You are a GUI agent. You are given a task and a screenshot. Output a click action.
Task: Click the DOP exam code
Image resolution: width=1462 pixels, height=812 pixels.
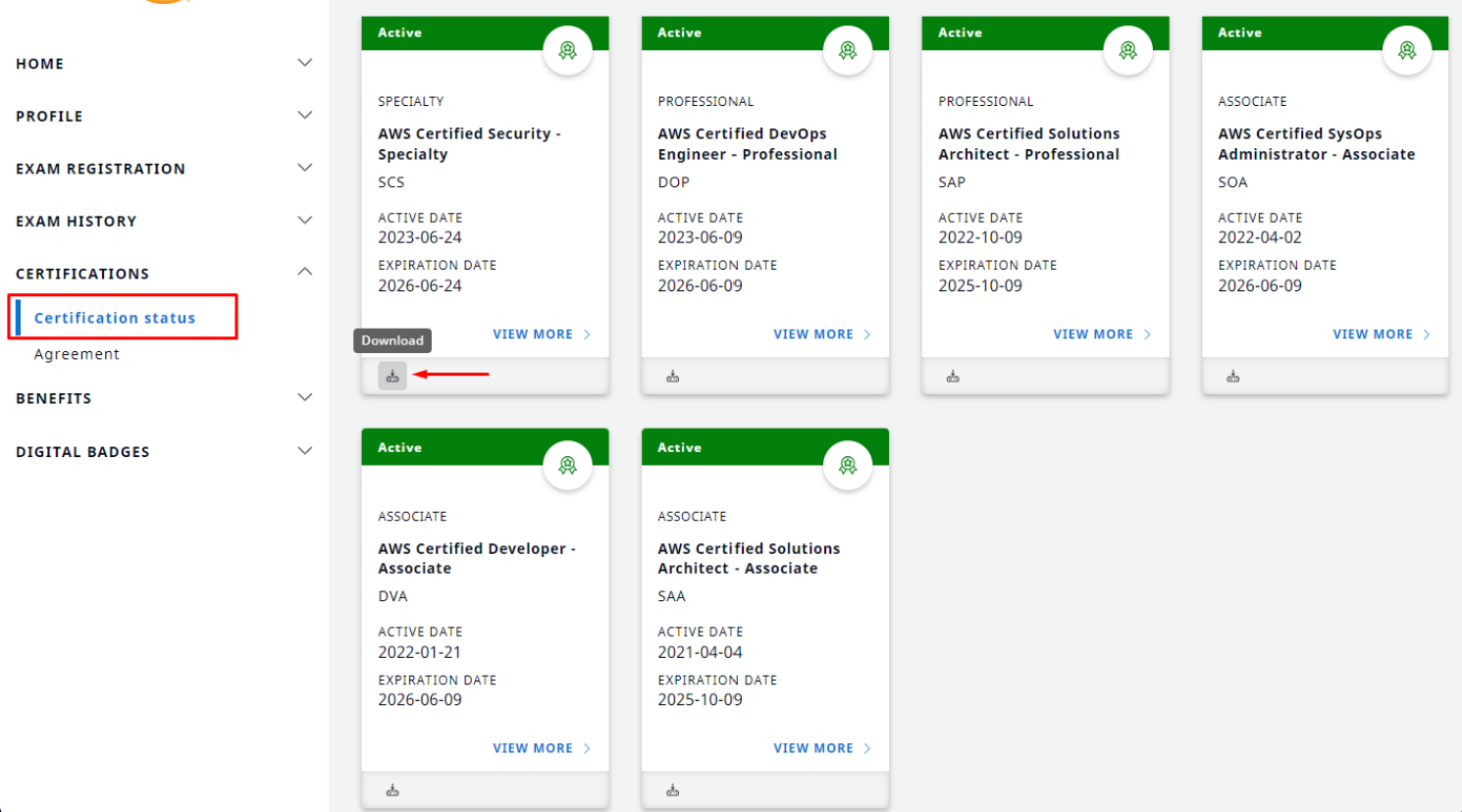coord(674,182)
